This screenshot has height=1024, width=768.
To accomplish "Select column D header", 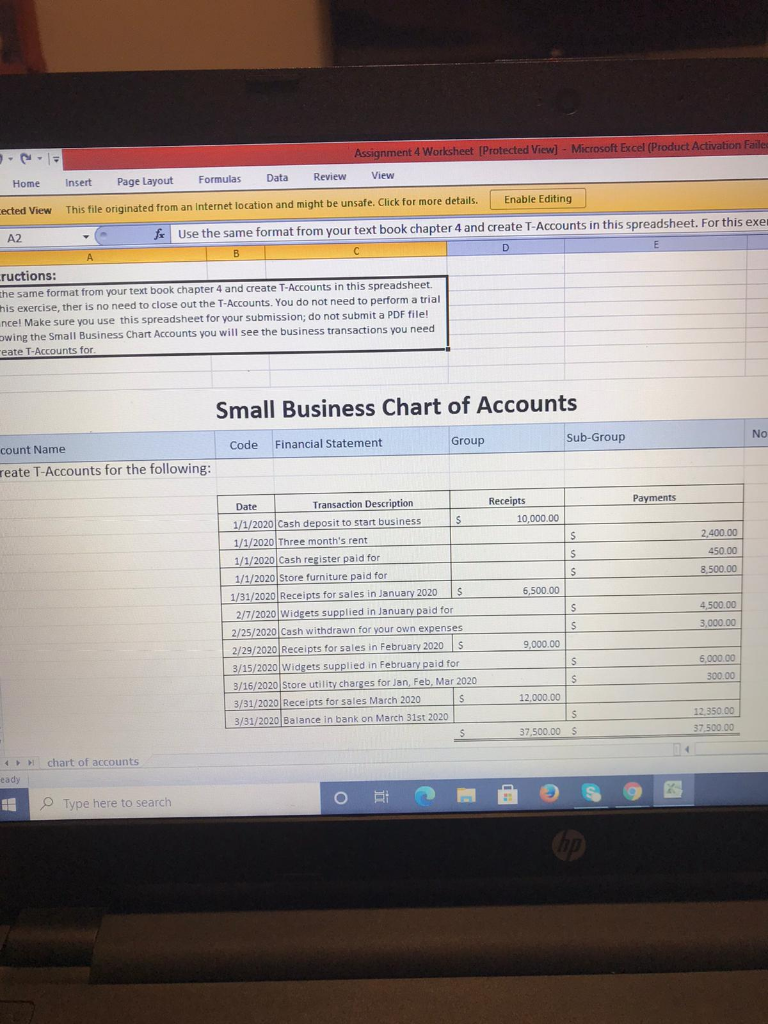I will 505,248.
